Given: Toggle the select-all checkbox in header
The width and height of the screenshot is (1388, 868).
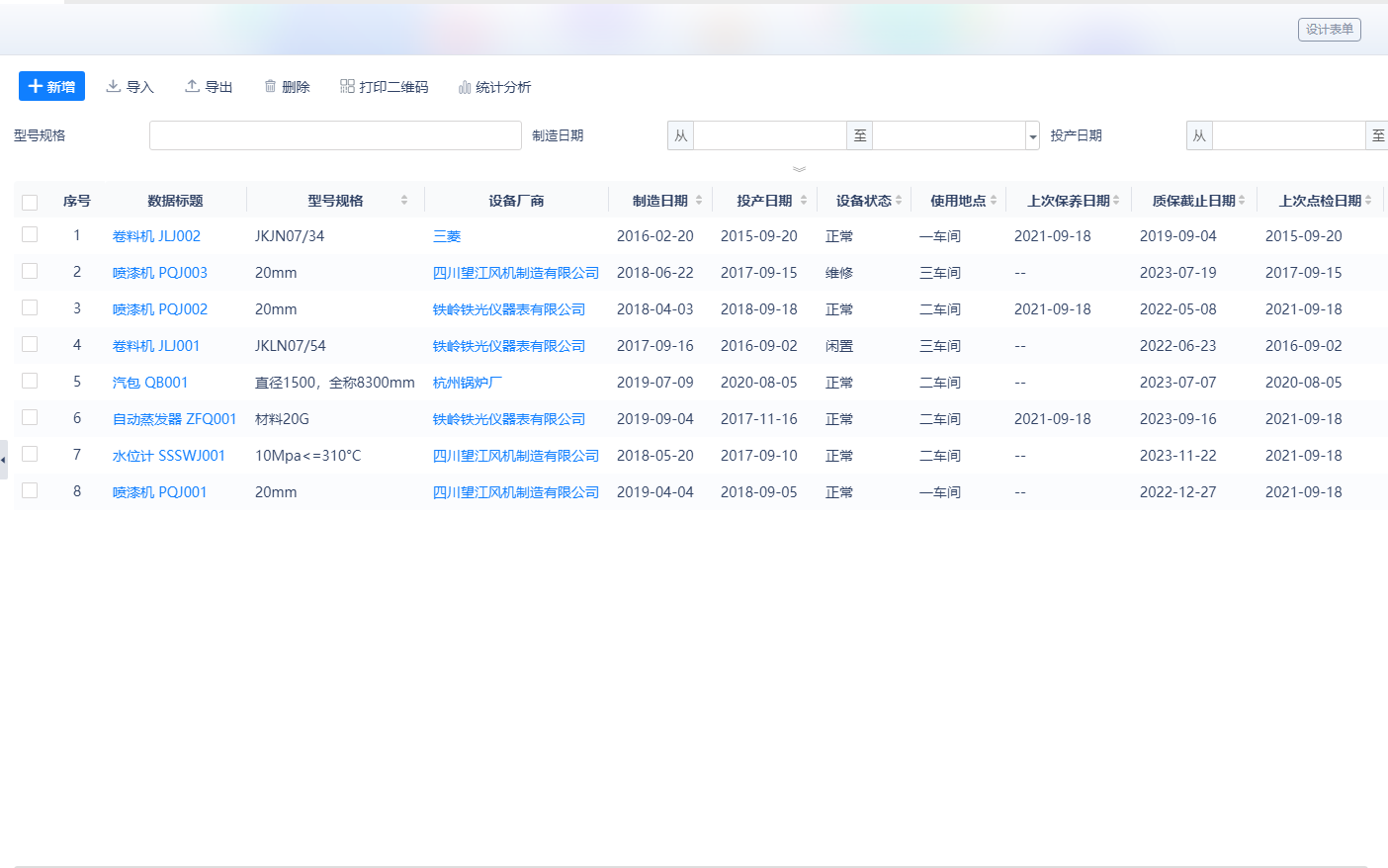Looking at the screenshot, I should 30,202.
